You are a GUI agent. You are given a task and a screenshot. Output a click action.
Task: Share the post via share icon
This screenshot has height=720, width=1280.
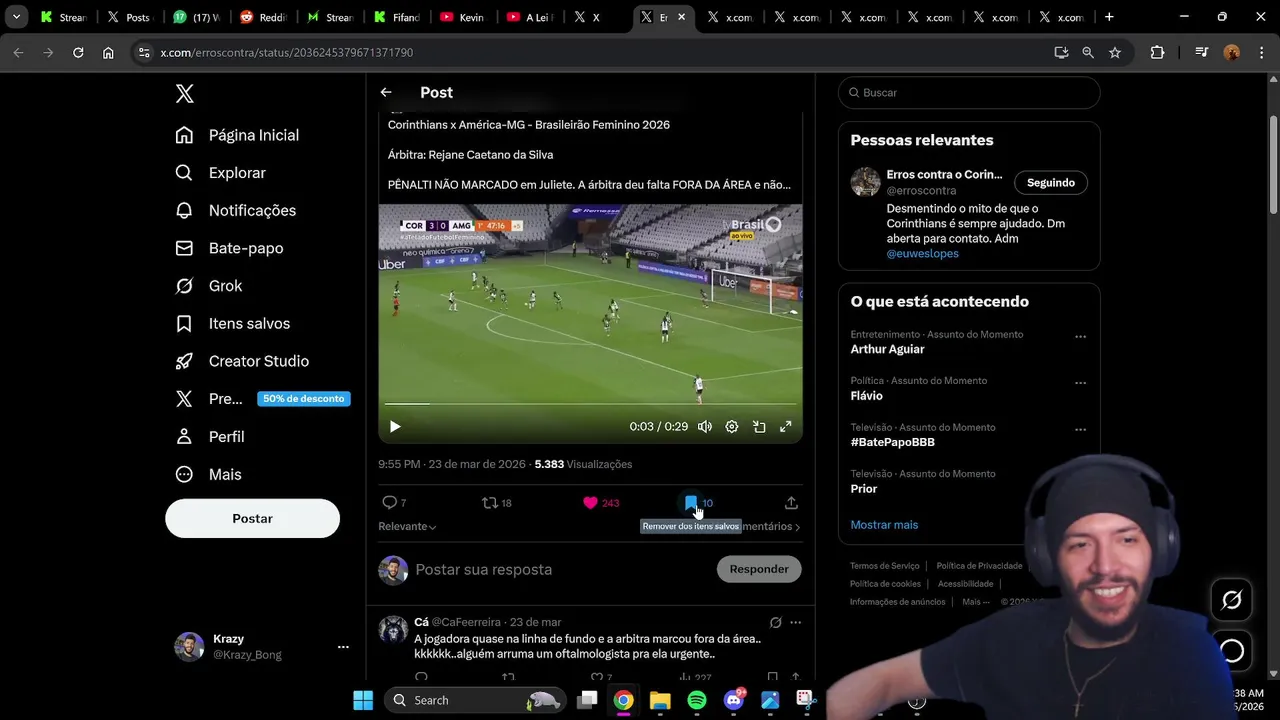pyautogui.click(x=791, y=503)
